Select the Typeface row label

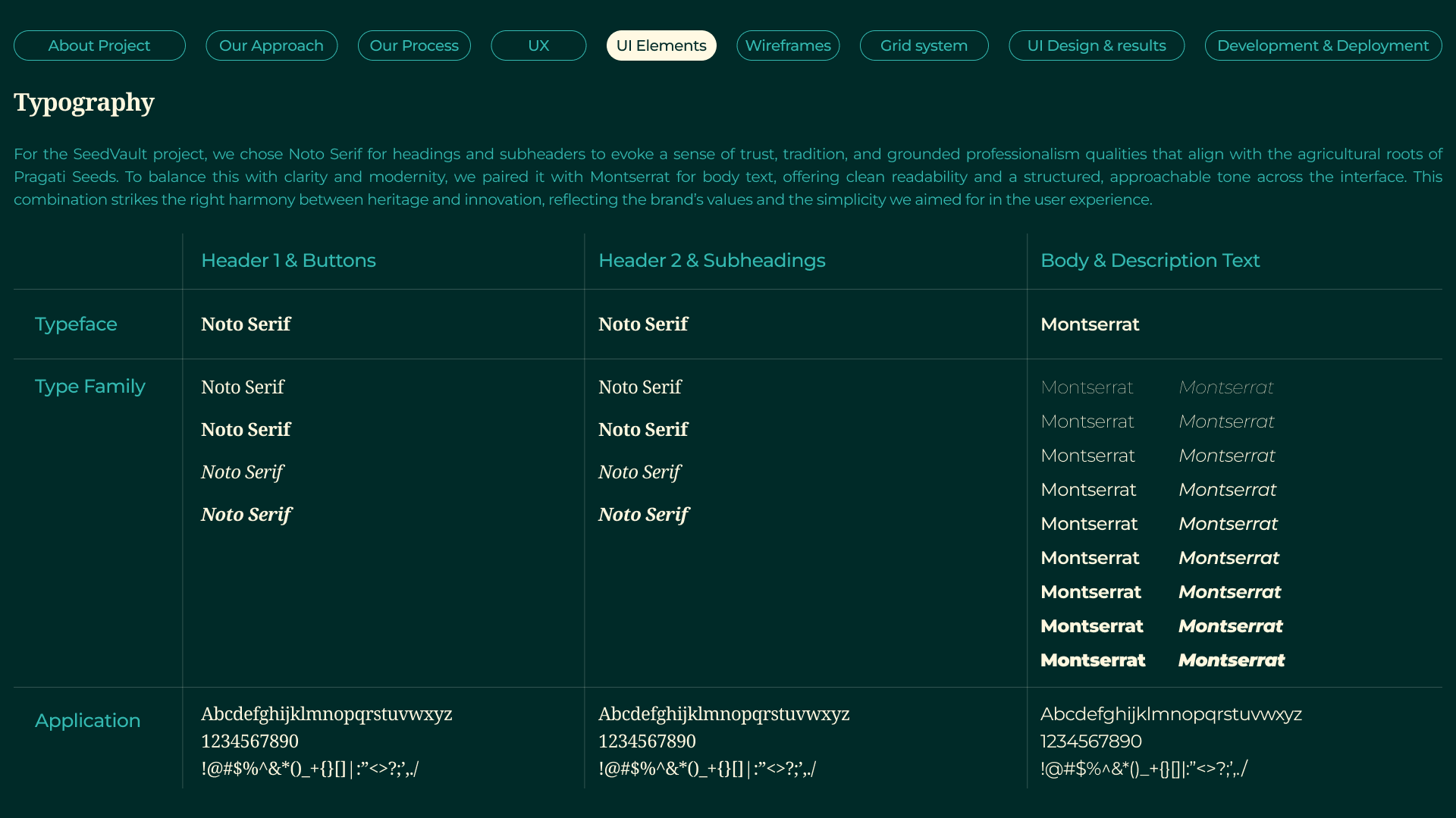pos(76,324)
